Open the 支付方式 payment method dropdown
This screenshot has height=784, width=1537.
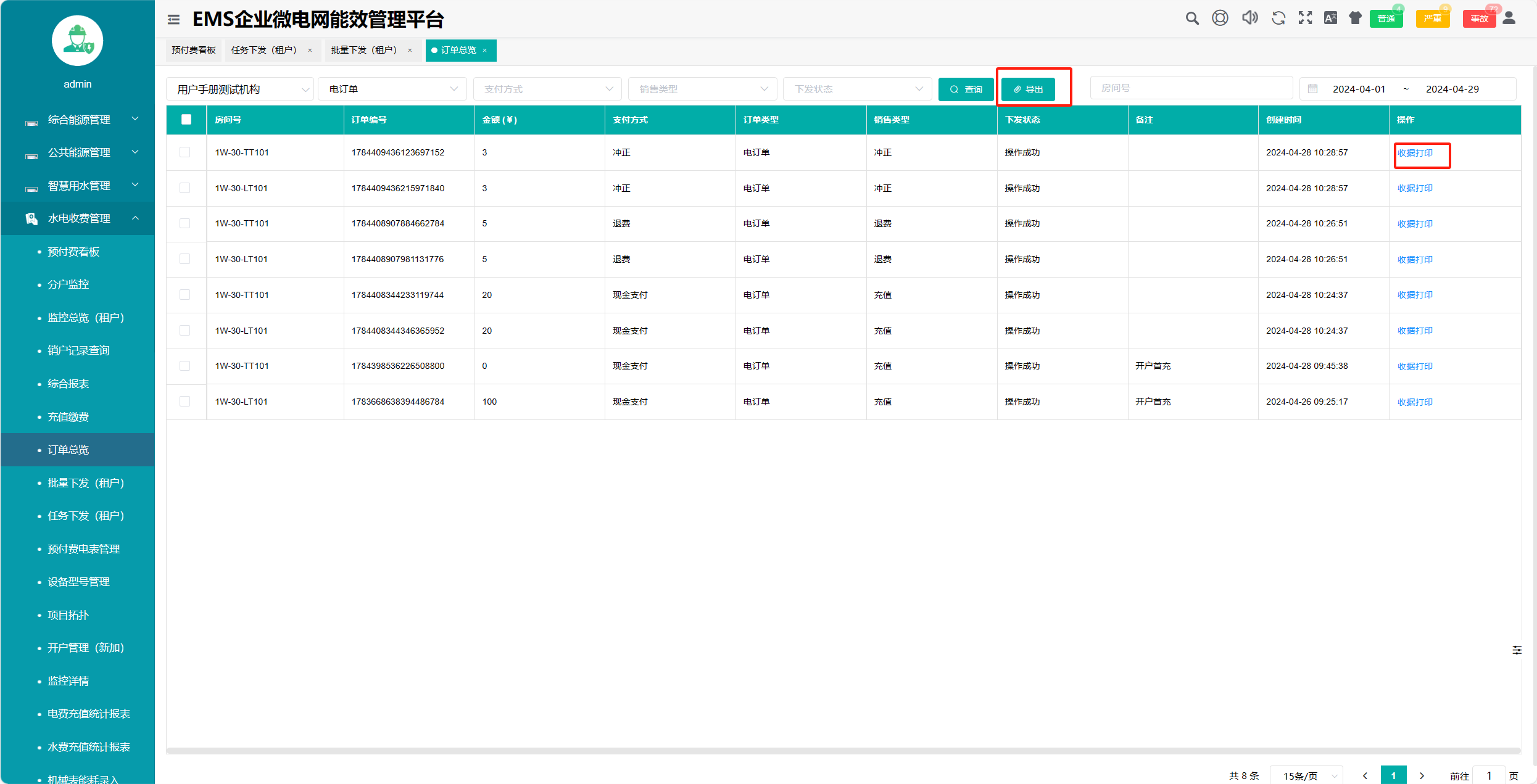pyautogui.click(x=547, y=89)
